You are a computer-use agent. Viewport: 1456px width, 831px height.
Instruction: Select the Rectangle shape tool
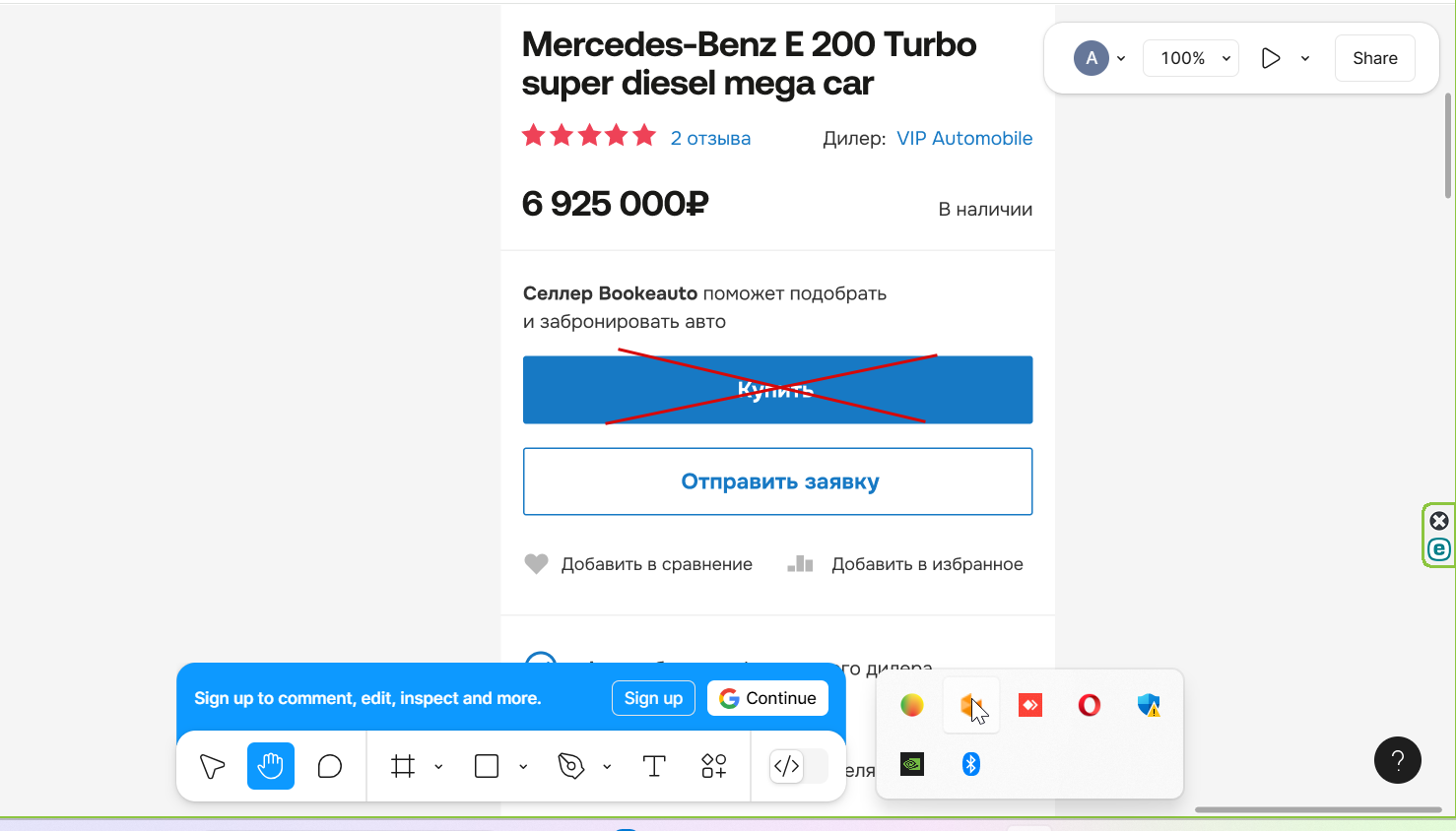pyautogui.click(x=487, y=766)
